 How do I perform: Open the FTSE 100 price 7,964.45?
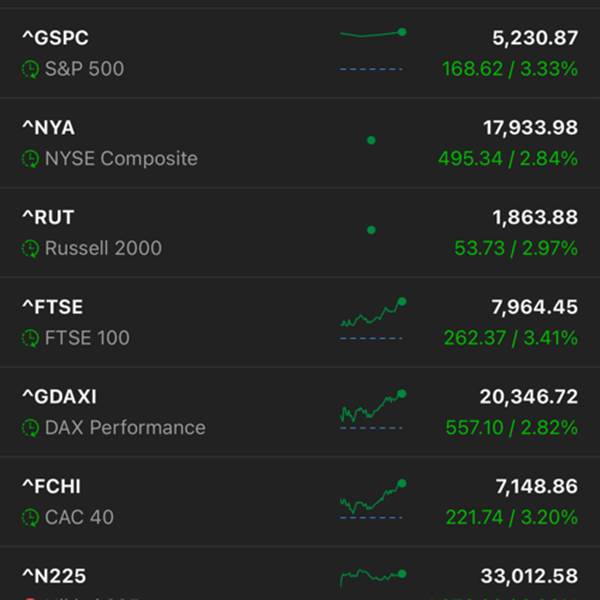(x=535, y=307)
